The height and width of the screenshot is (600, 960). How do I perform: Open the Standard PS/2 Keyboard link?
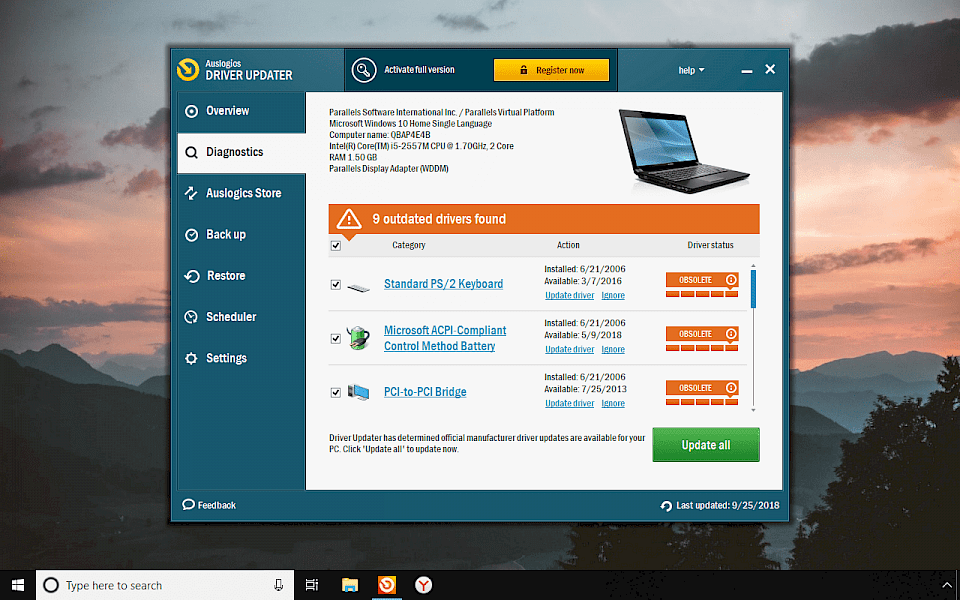point(443,284)
